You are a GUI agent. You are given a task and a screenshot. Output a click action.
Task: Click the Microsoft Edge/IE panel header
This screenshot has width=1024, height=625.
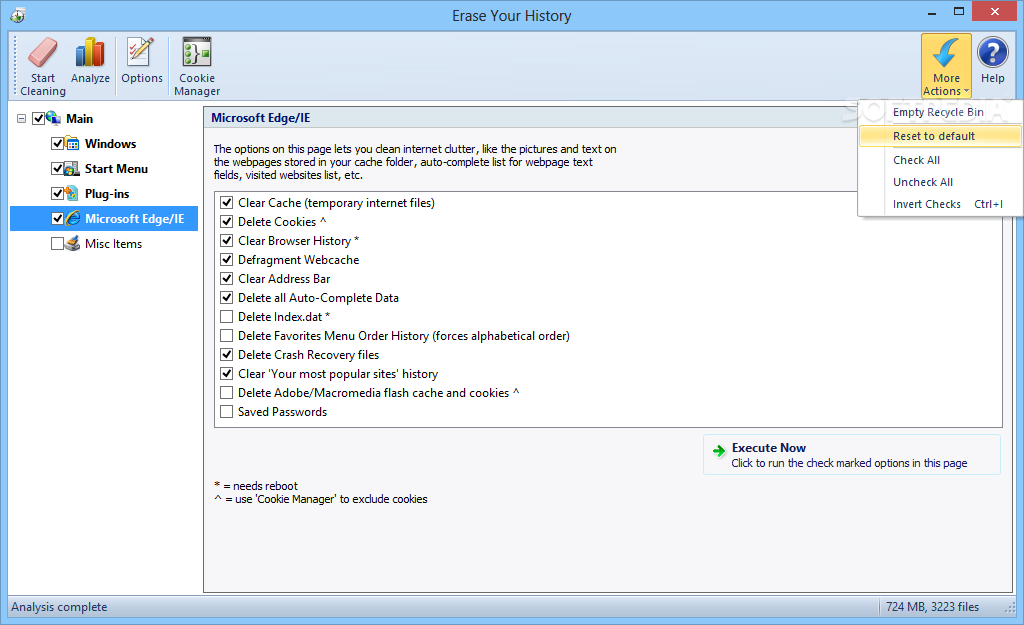[x=261, y=118]
